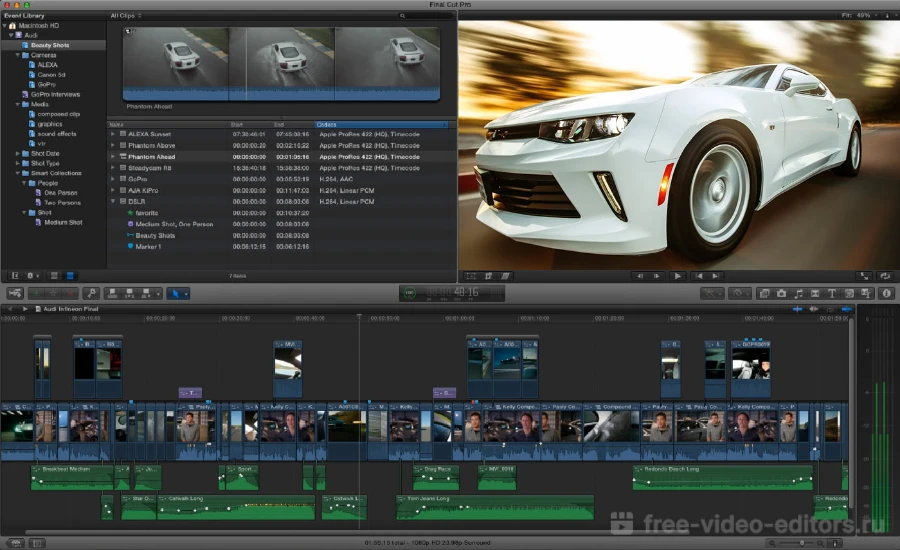Image resolution: width=900 pixels, height=550 pixels.
Task: Open the edit source options arrow
Action: [x=158, y=294]
